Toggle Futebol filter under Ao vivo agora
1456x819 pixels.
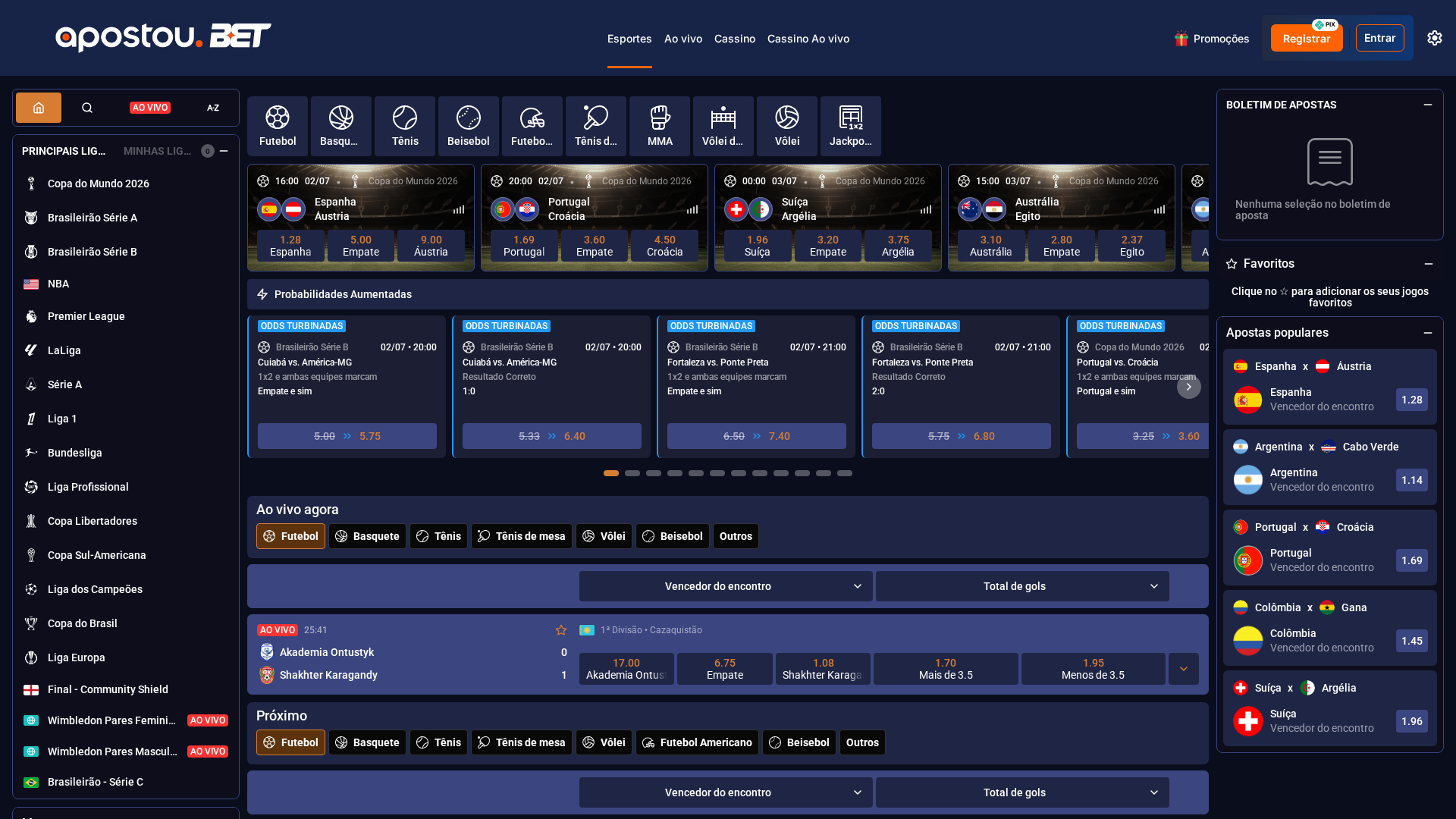click(x=290, y=536)
